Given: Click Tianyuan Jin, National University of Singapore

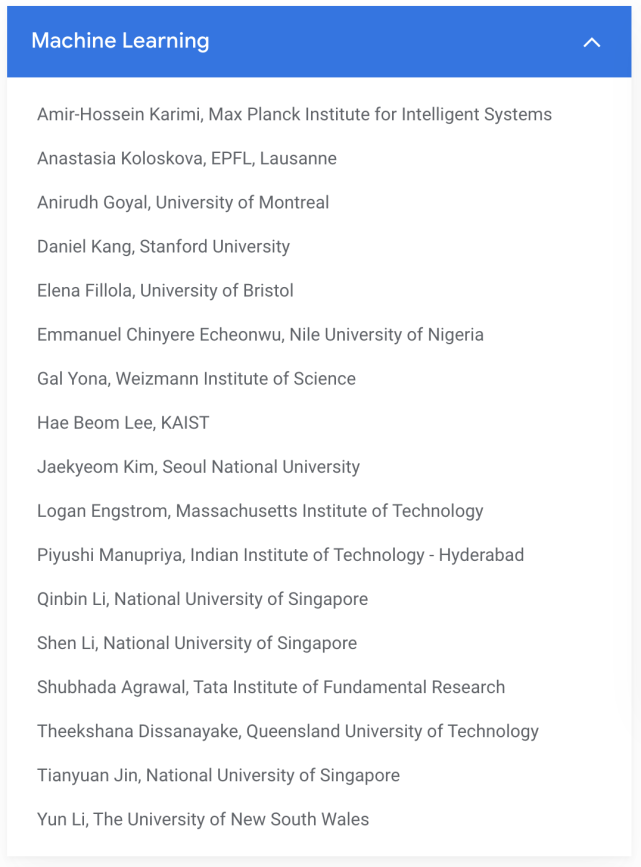Looking at the screenshot, I should point(218,774).
